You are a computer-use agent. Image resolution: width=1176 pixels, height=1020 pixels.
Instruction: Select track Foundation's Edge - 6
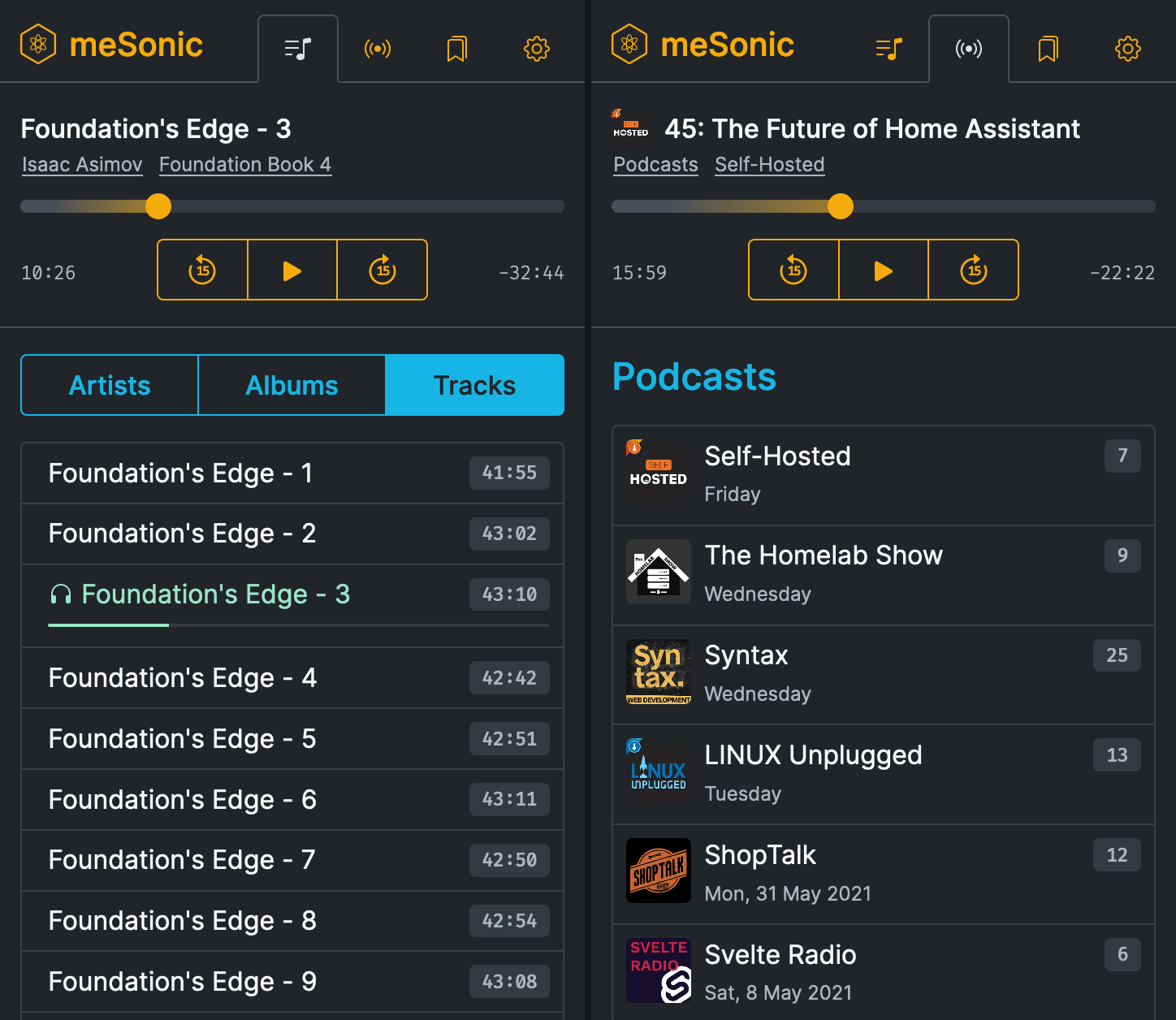point(292,800)
